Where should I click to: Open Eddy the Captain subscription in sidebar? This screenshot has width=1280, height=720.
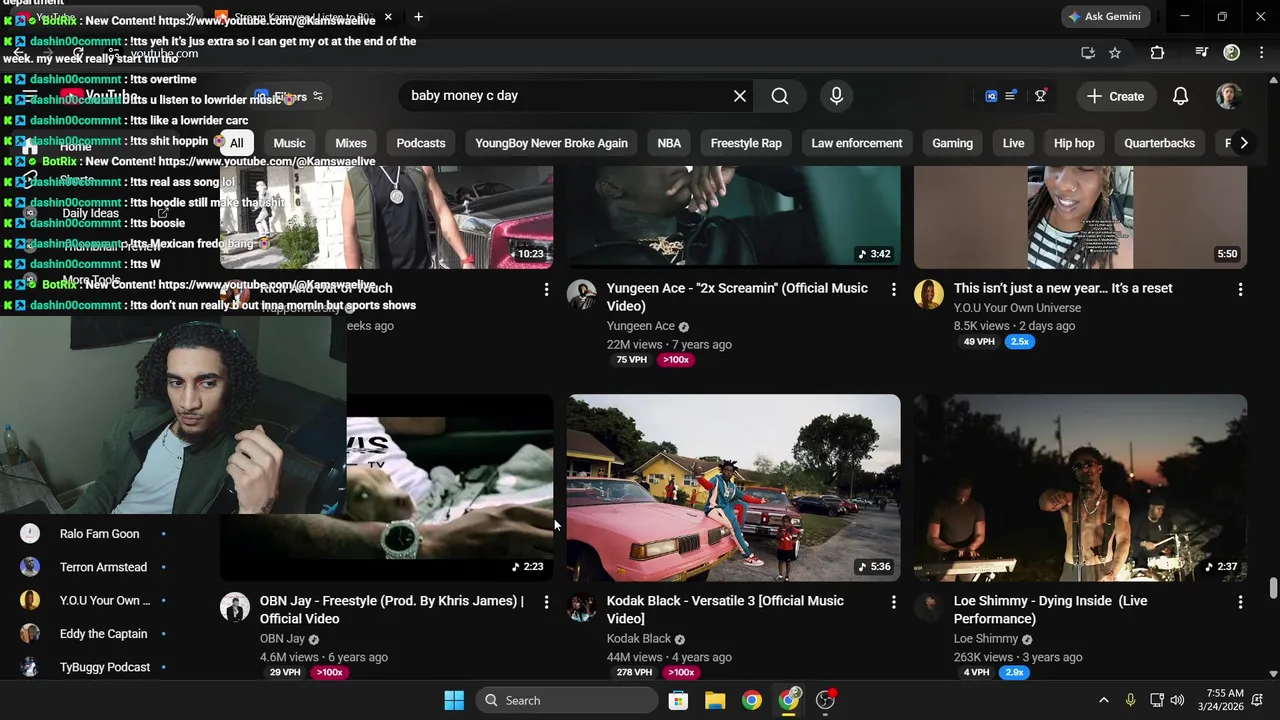pyautogui.click(x=103, y=634)
